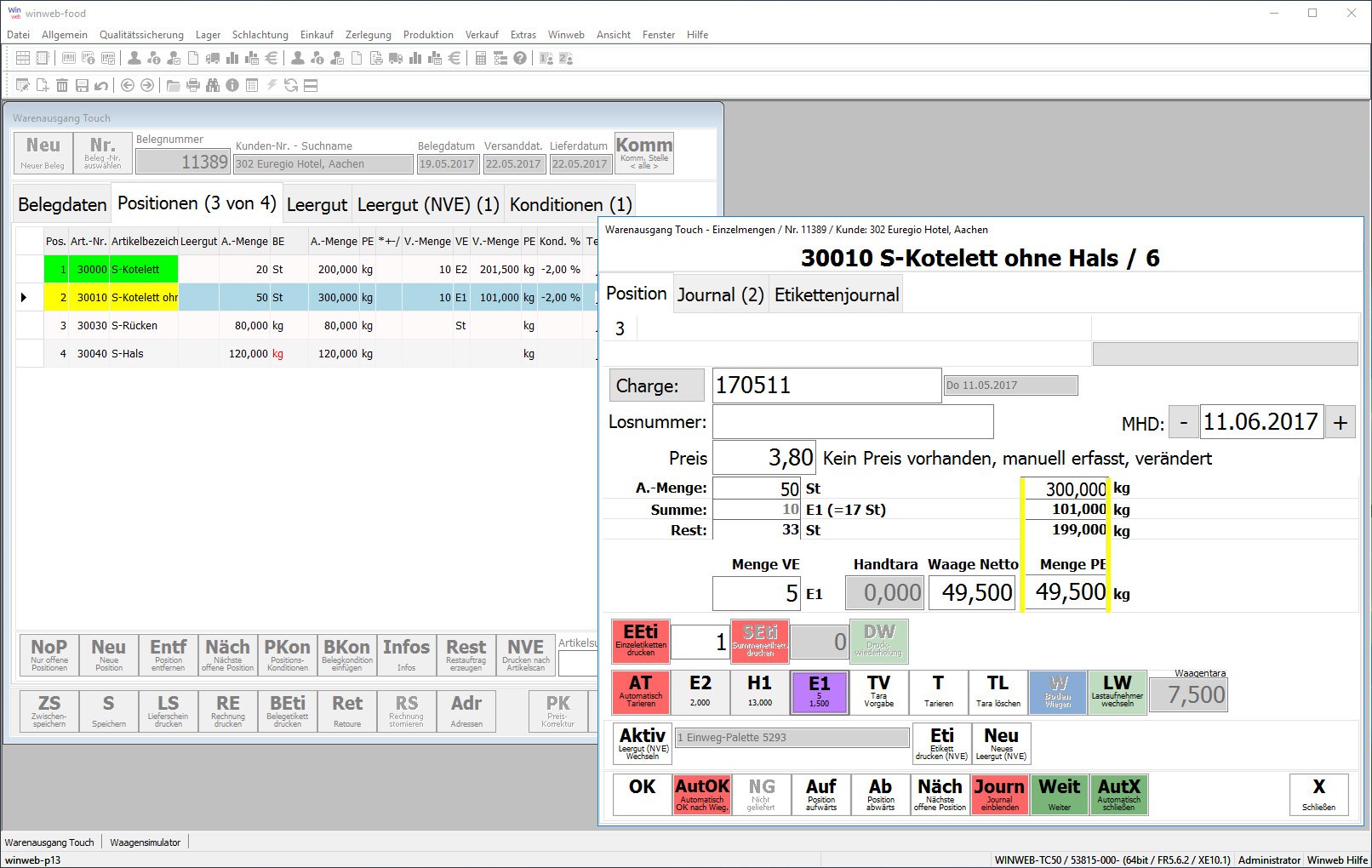Open the calculator toolbar icon
This screenshot has height=868, width=1372.
pyautogui.click(x=481, y=59)
